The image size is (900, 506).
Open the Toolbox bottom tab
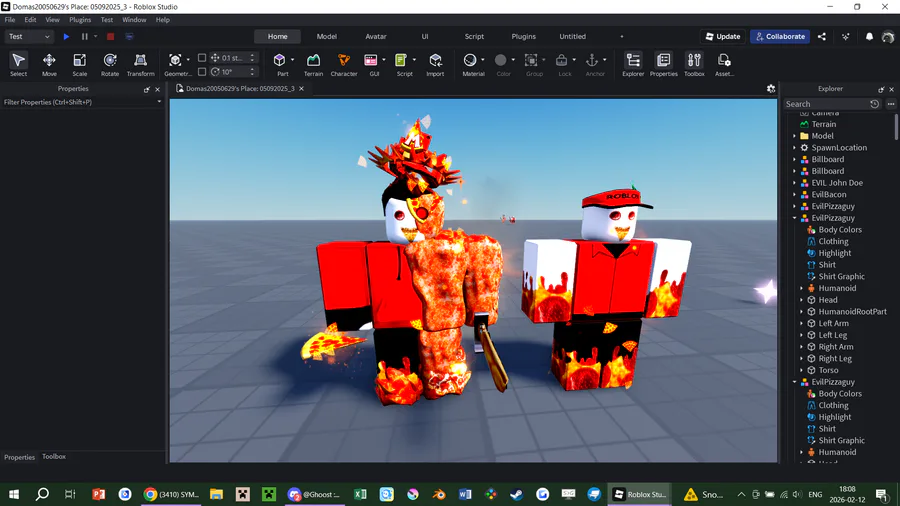tap(54, 457)
